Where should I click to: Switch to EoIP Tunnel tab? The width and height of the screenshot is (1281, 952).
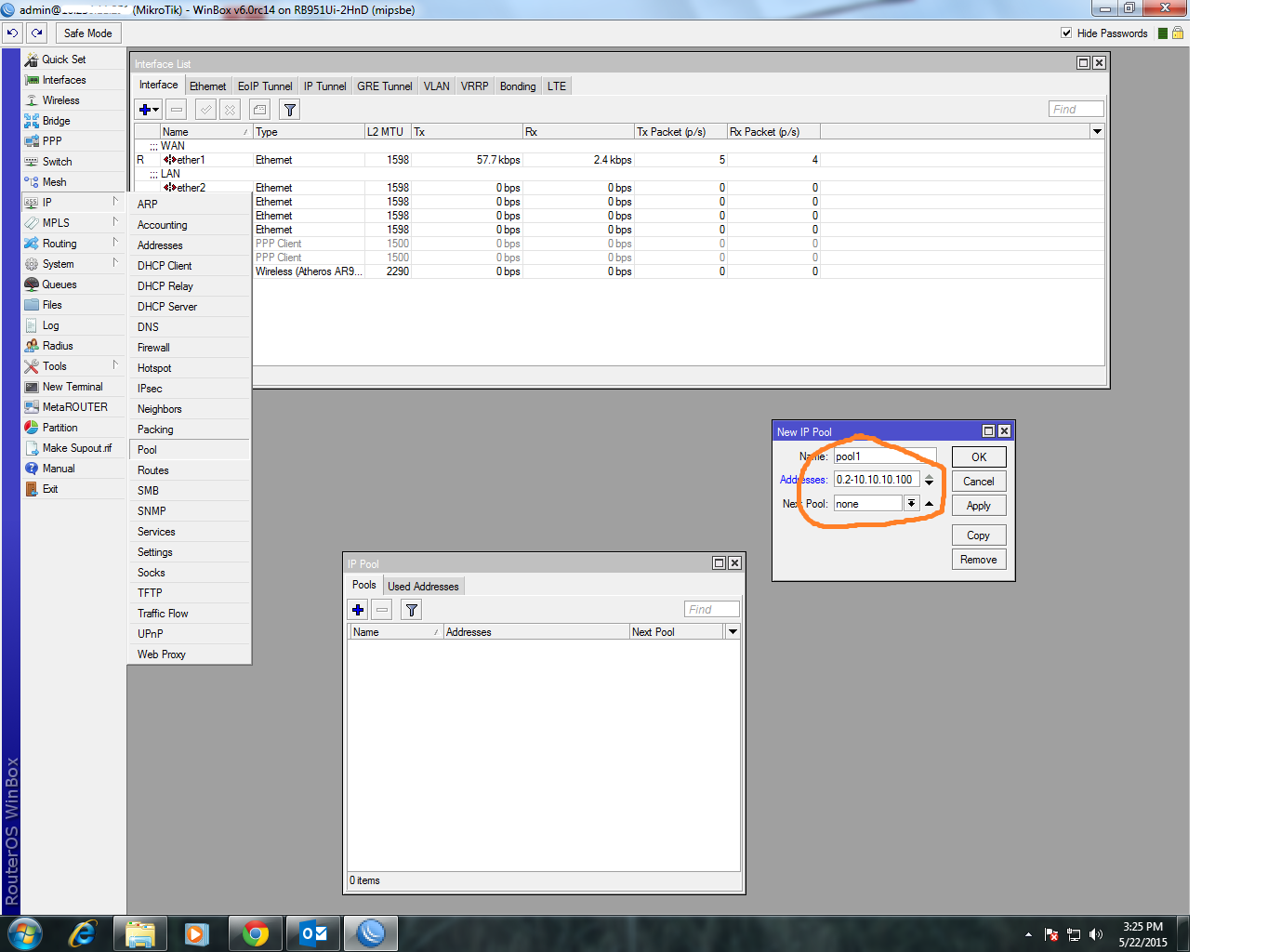(265, 86)
